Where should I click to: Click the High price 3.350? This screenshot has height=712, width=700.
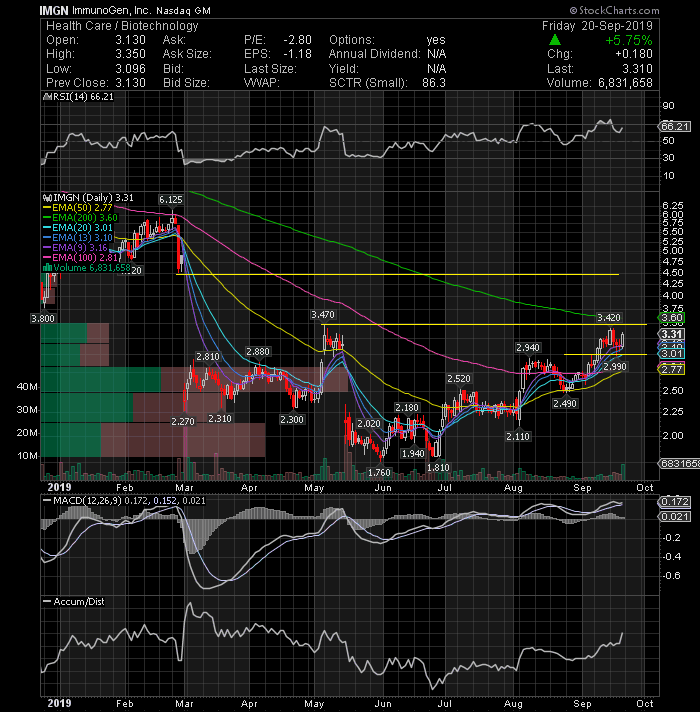pos(130,54)
